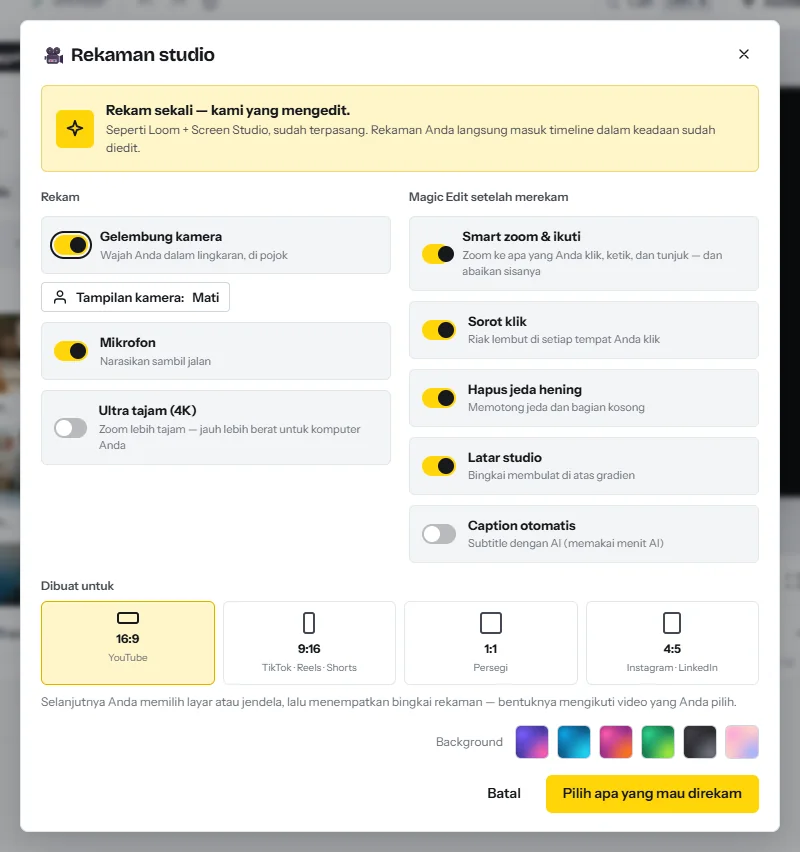This screenshot has width=800, height=852.
Task: Pick the pink-orange gradient background swatch
Action: pyautogui.click(x=616, y=742)
